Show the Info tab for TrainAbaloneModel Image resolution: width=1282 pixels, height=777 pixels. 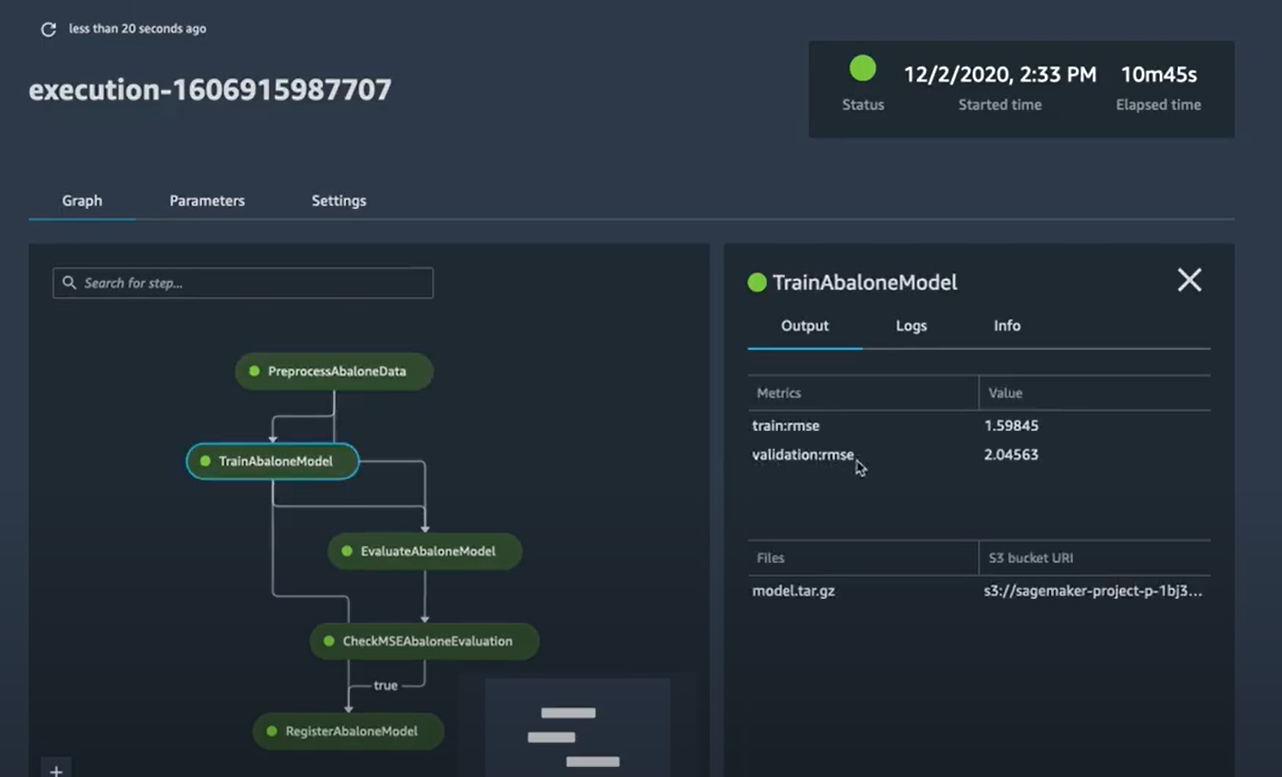click(x=1007, y=326)
